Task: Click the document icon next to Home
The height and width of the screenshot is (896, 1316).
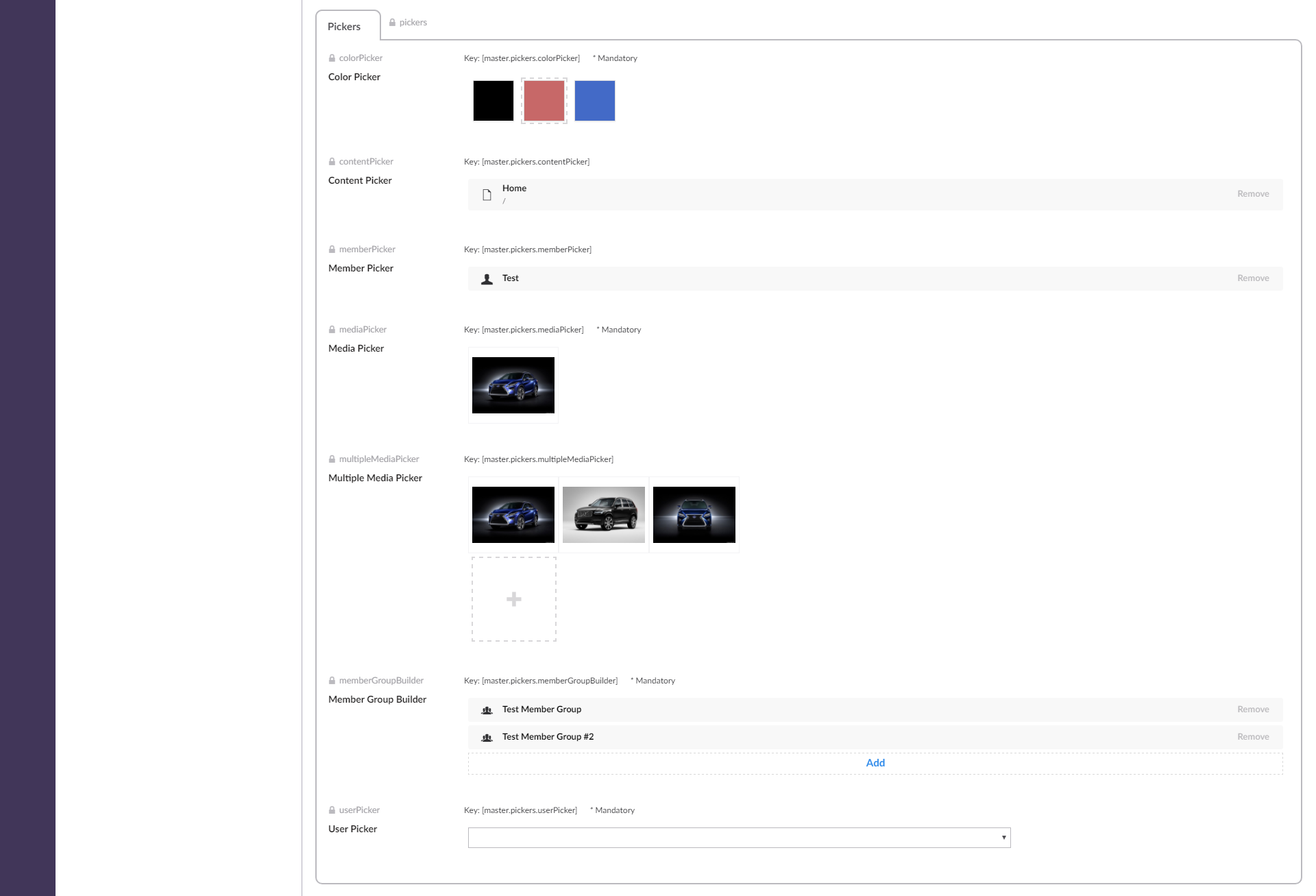Action: pos(487,195)
